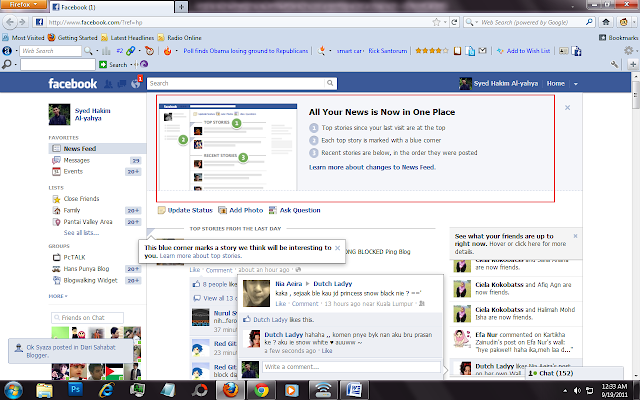Open Pantai Valley Area list
Viewport: 640px width, 400px height.
tap(88, 222)
